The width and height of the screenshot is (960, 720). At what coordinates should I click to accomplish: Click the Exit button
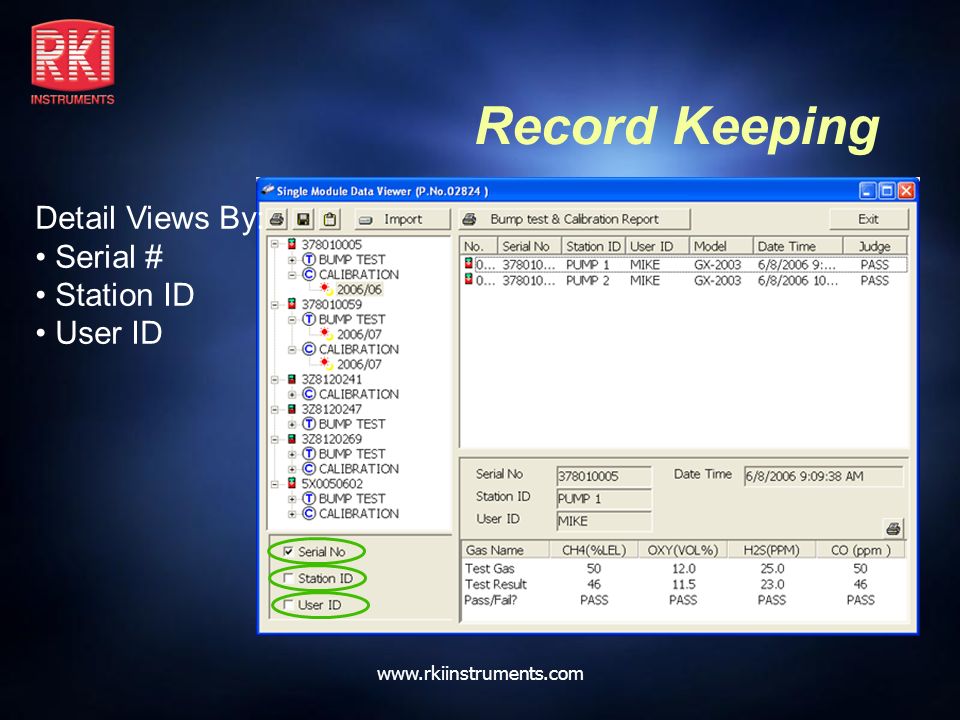(x=868, y=219)
